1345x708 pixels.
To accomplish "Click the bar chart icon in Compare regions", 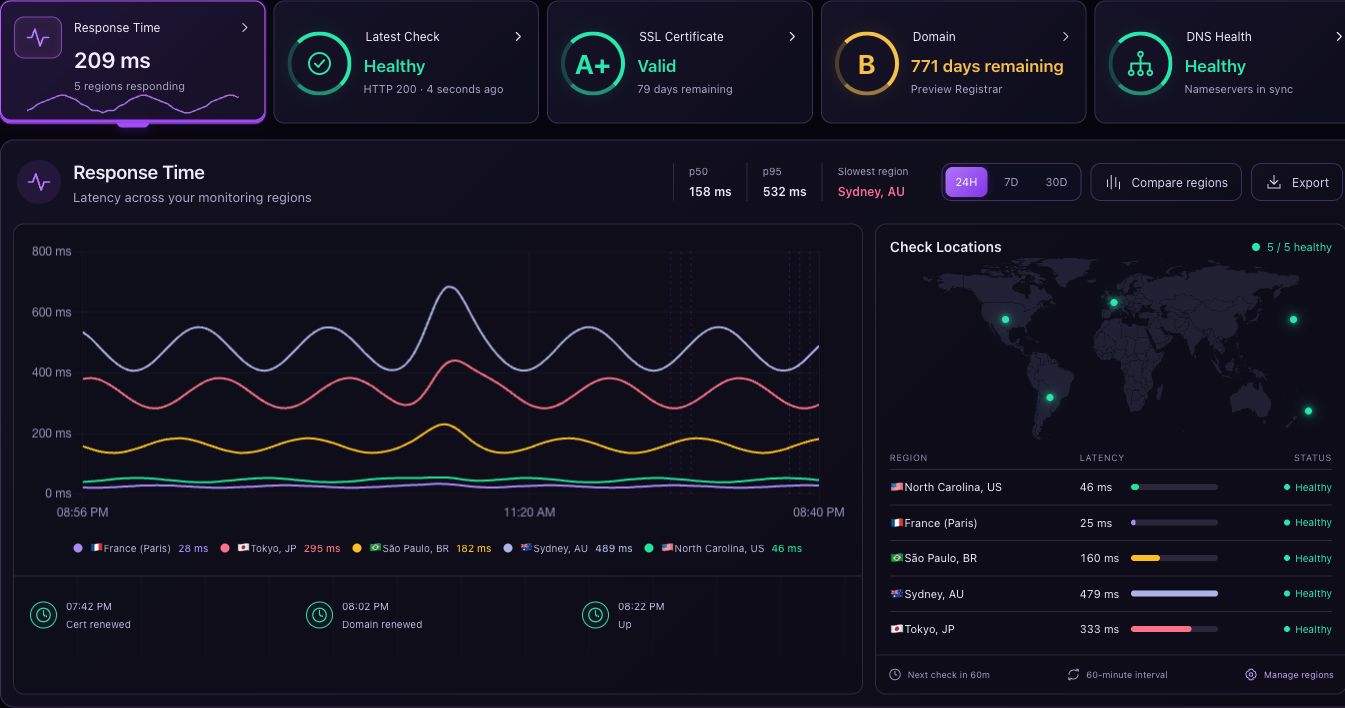I will point(1113,182).
